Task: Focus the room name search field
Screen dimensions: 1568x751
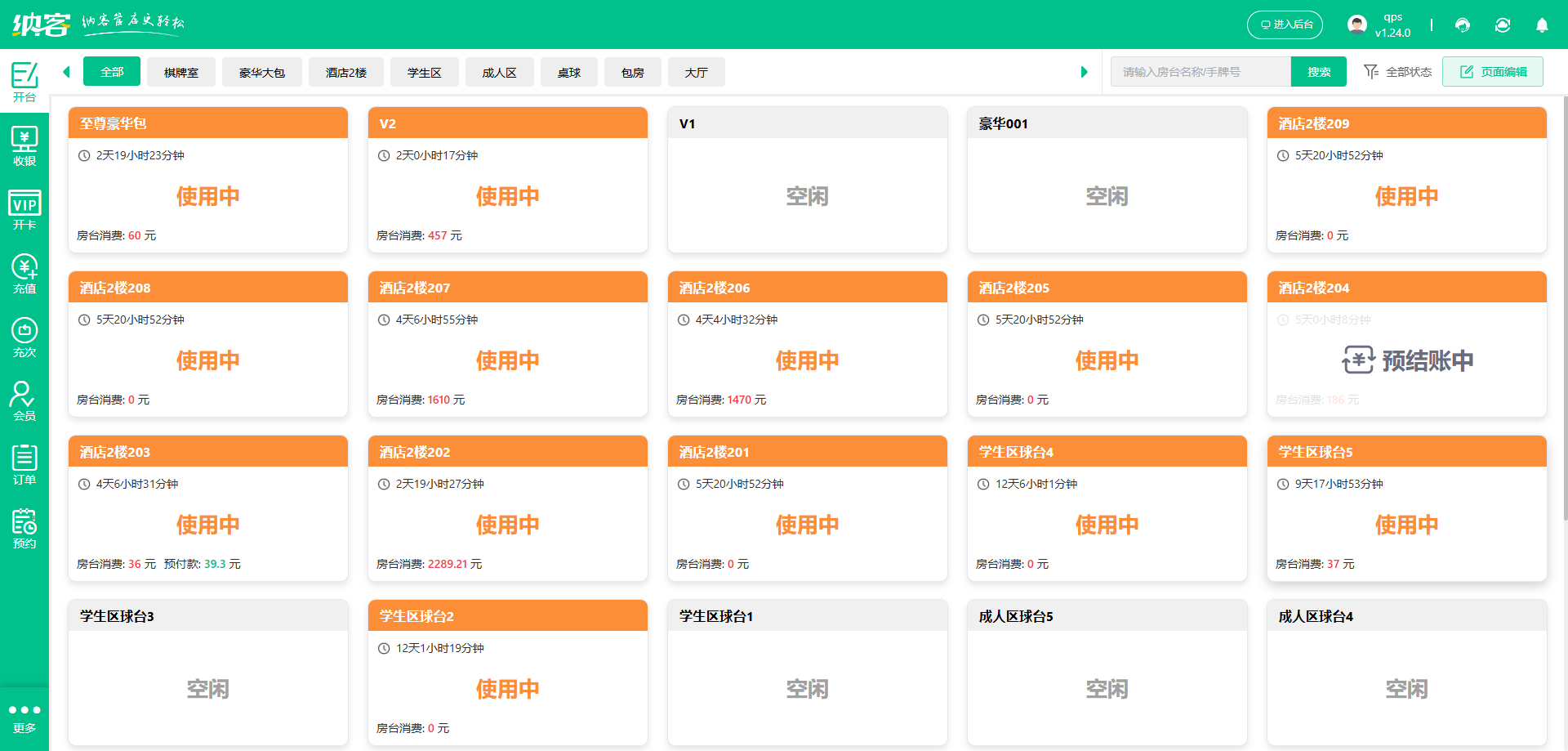Action: [1200, 72]
